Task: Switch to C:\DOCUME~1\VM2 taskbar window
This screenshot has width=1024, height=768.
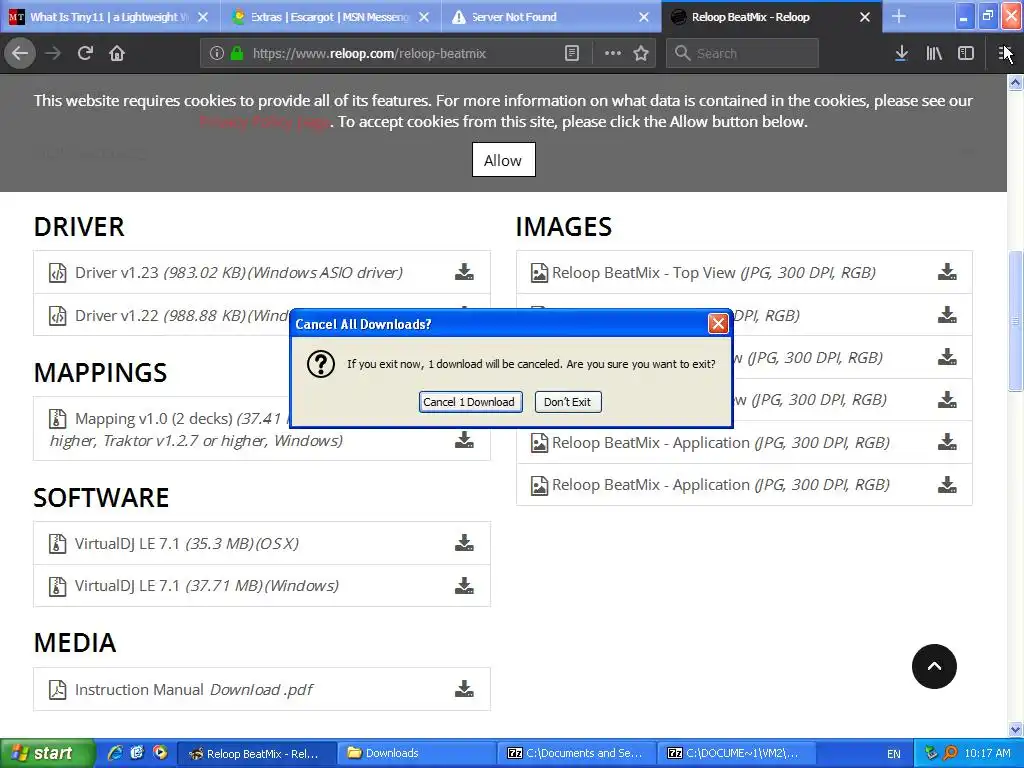Action: click(735, 753)
